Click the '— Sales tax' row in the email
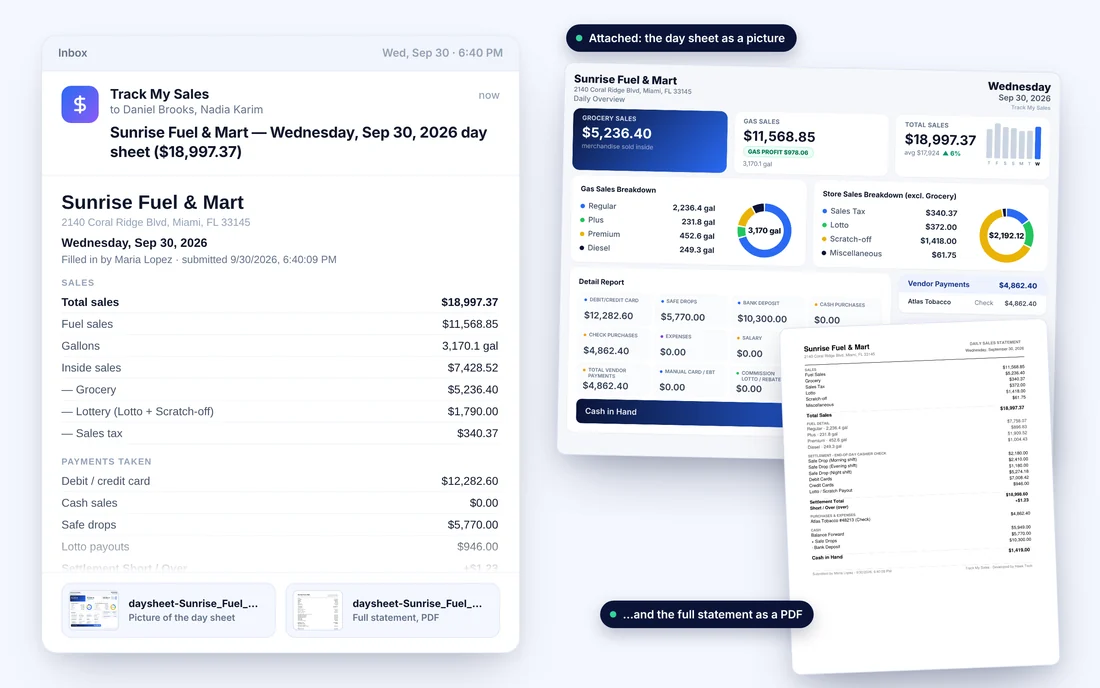 (280, 433)
